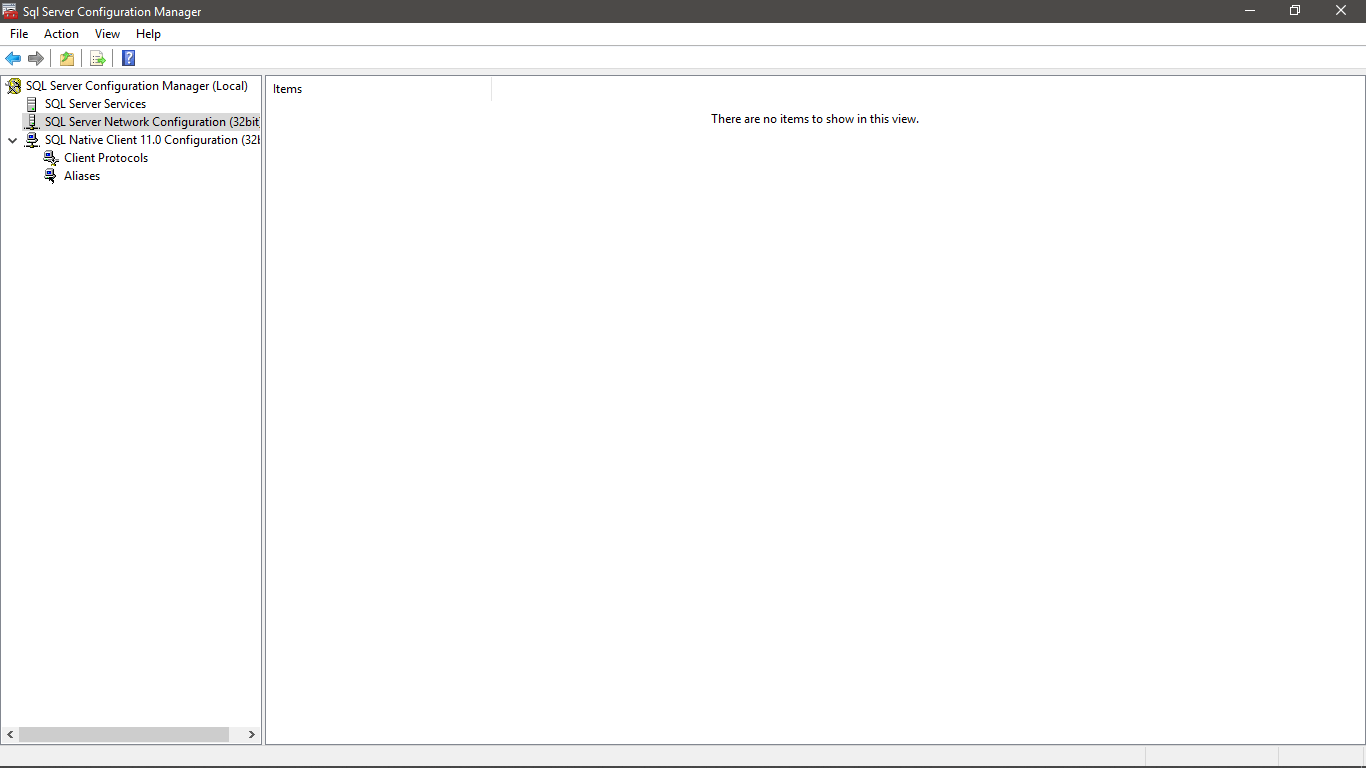Select SQL Server Services in tree
1366x768 pixels.
[x=95, y=104]
